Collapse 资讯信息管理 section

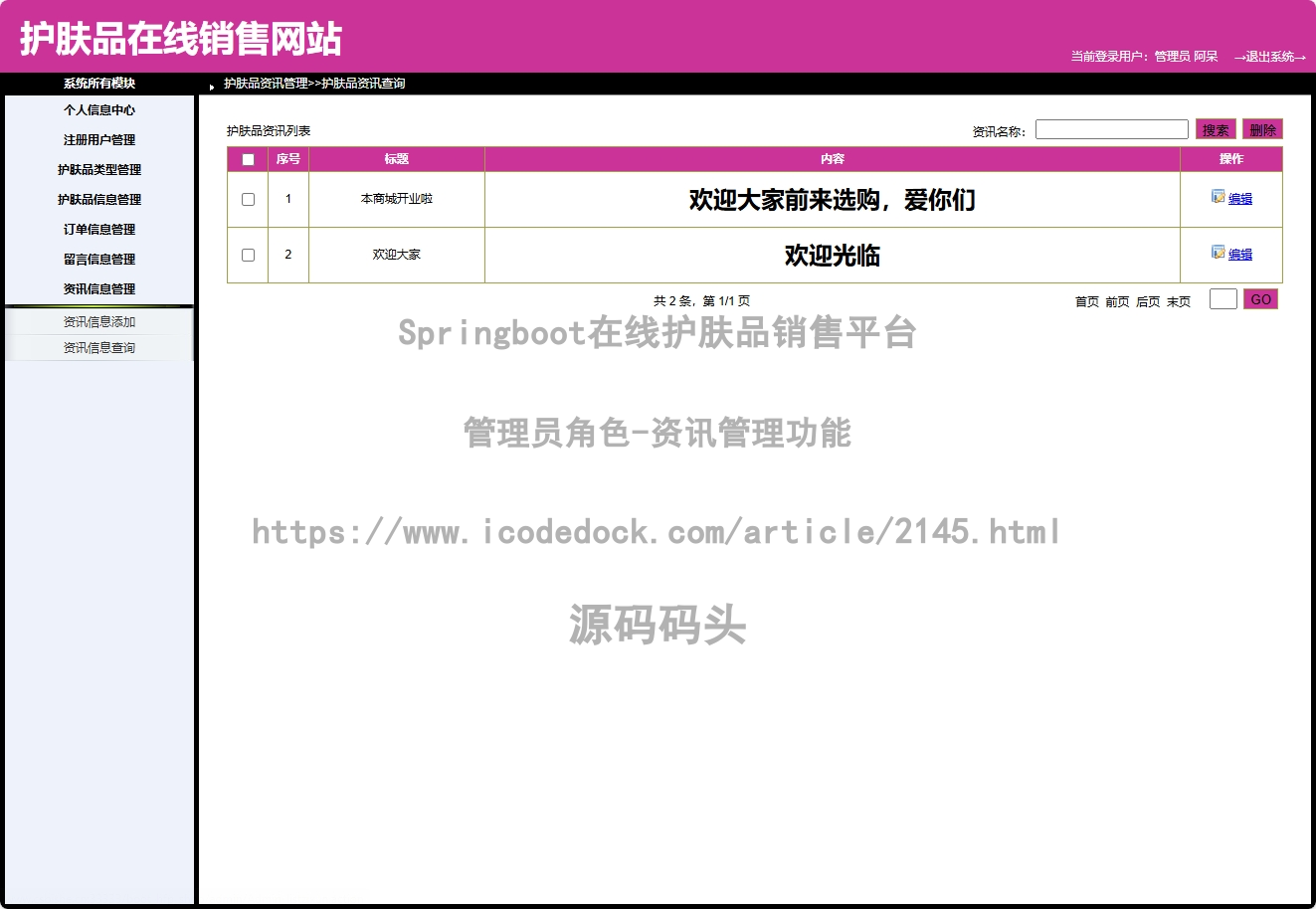coord(99,289)
